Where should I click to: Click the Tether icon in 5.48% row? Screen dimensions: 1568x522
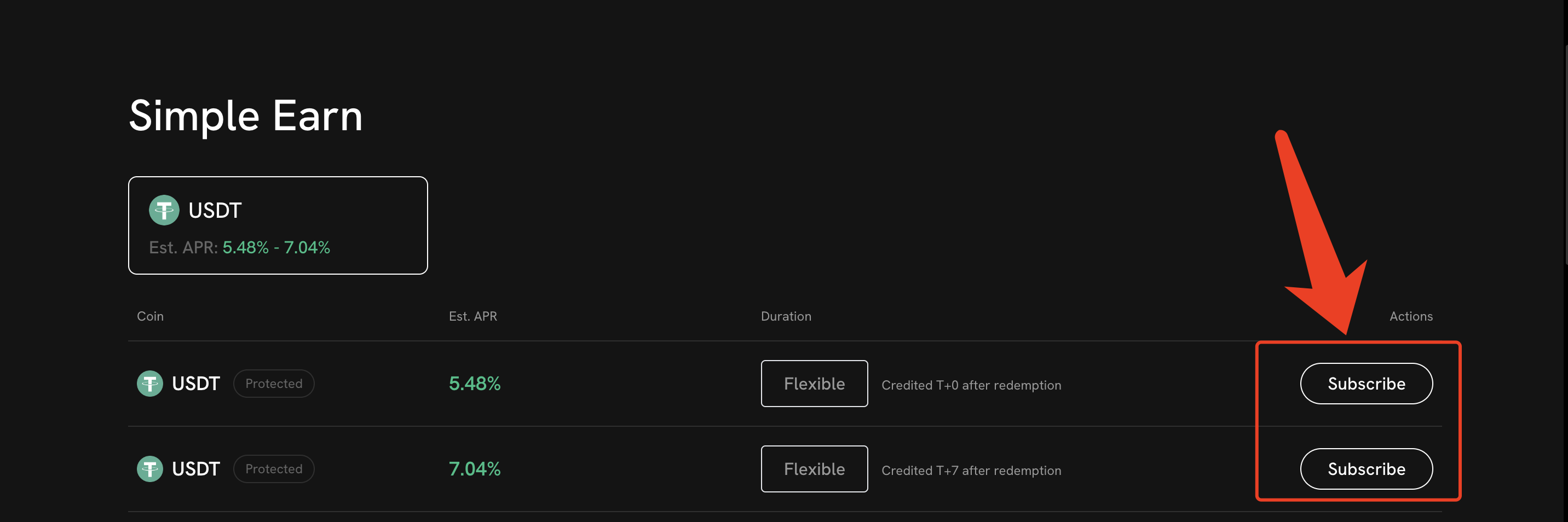pos(150,384)
